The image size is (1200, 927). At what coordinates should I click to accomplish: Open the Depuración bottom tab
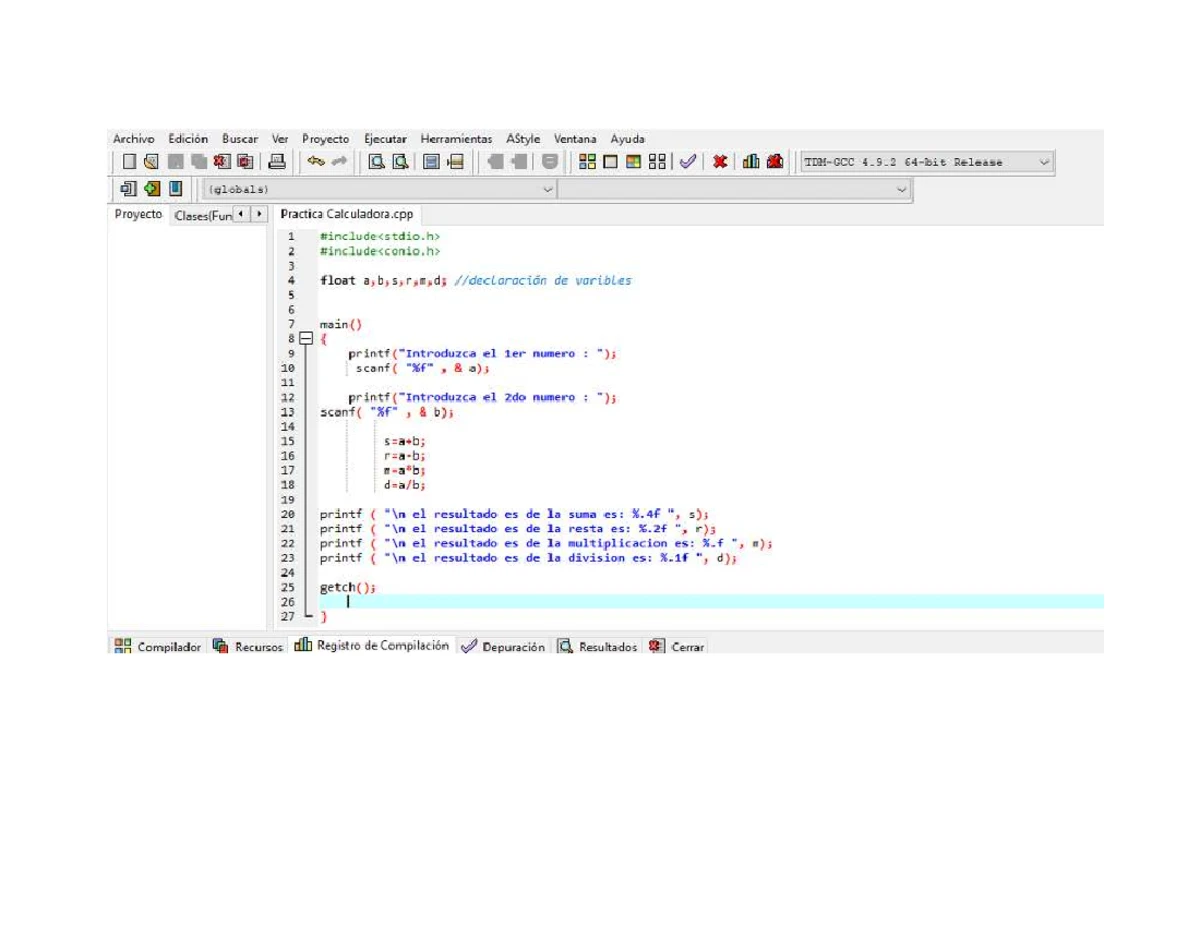[503, 647]
